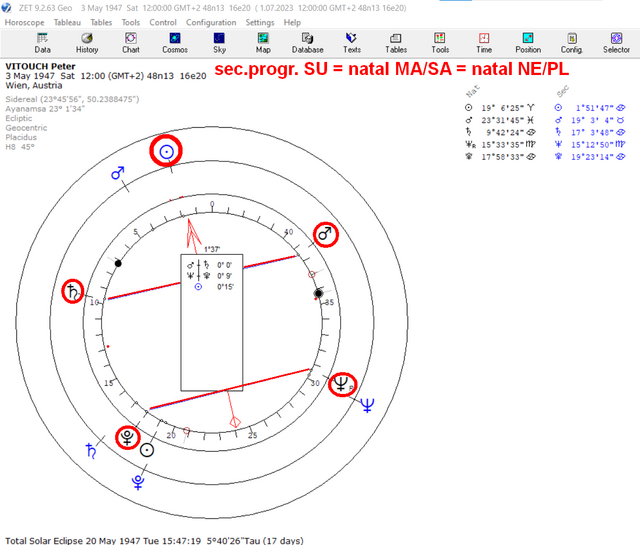Open the Tableau menu
Screen dimensions: 640x545
pyautogui.click(x=67, y=22)
